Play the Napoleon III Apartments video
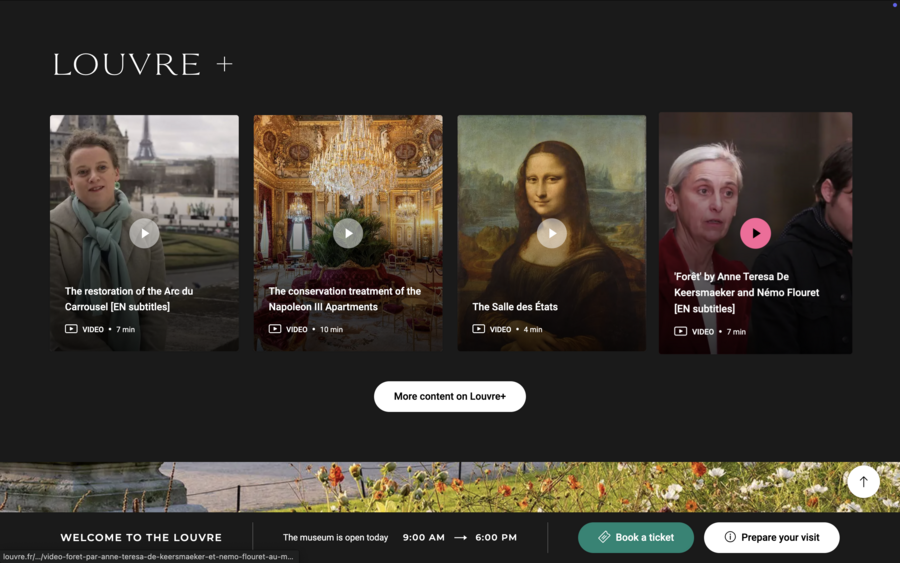Image resolution: width=900 pixels, height=563 pixels. [348, 234]
